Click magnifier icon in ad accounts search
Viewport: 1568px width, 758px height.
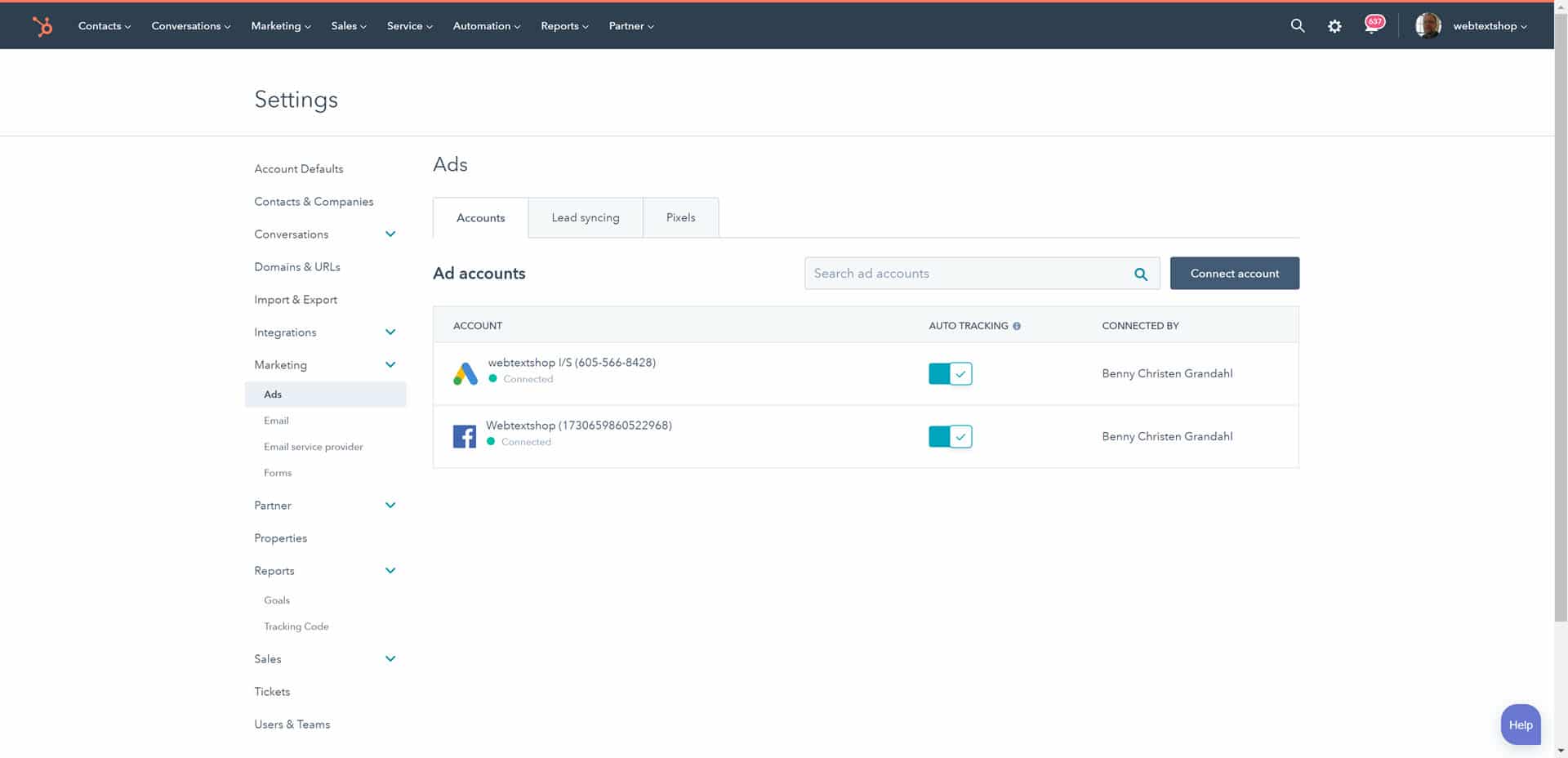1141,274
